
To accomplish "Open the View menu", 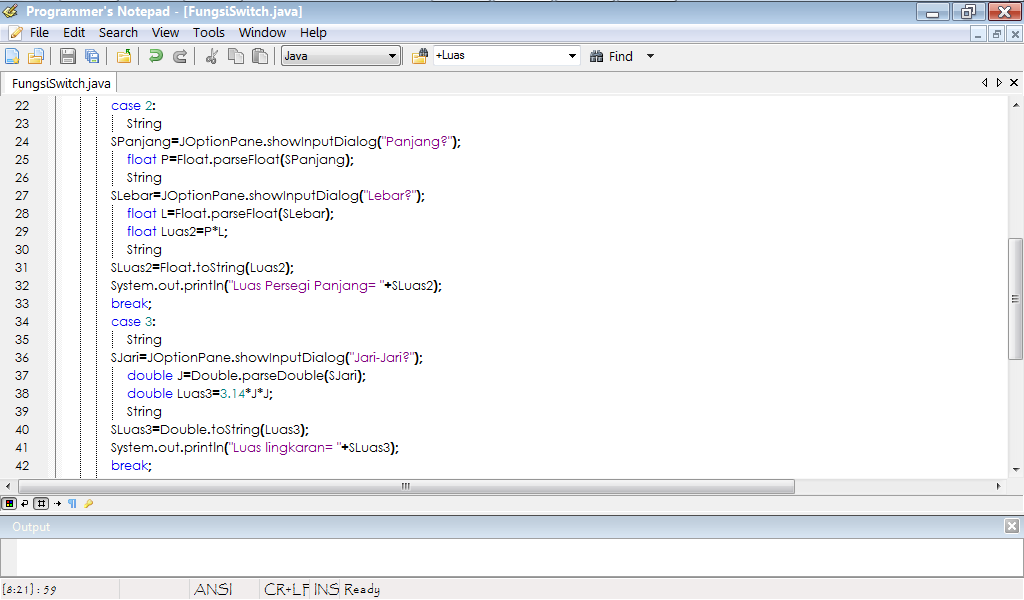I will tap(165, 33).
